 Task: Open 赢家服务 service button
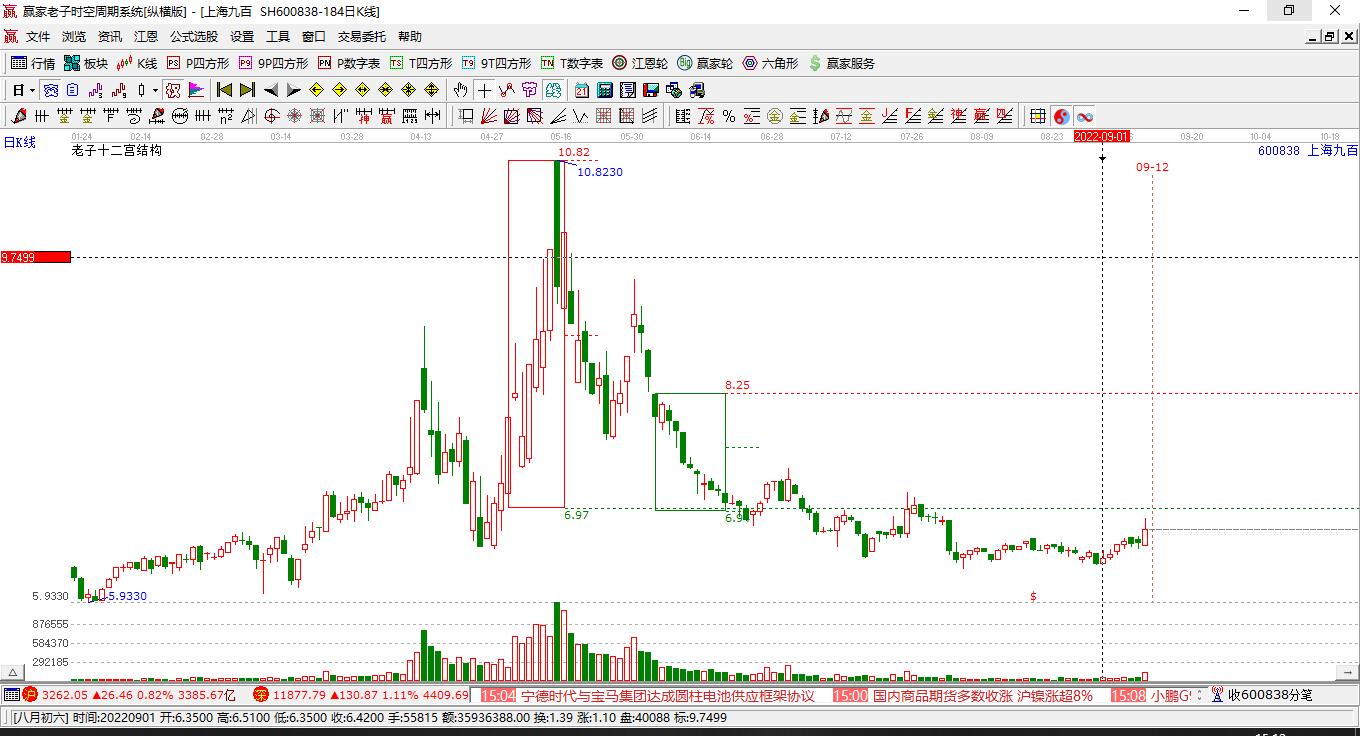841,63
